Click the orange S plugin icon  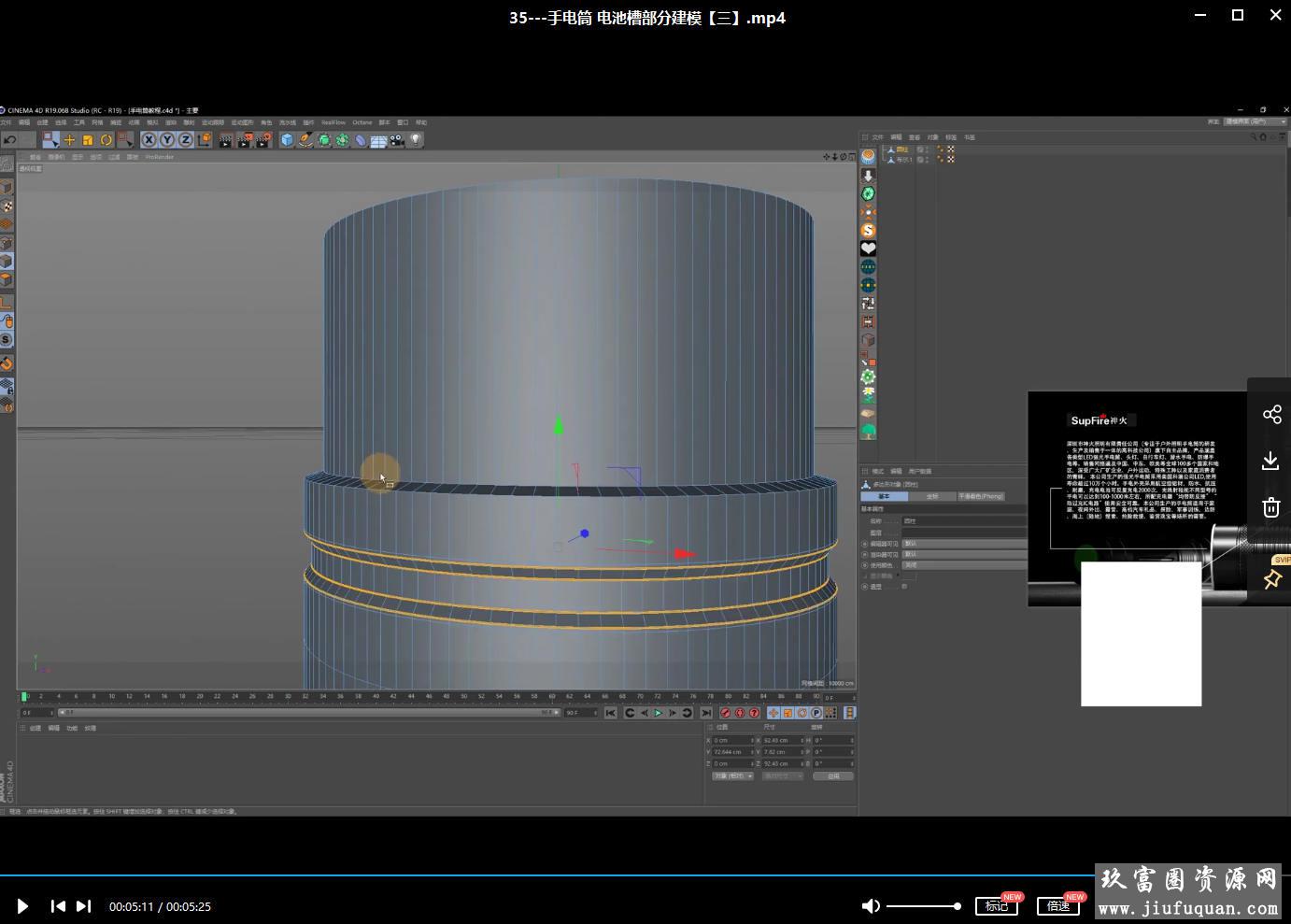[x=868, y=230]
